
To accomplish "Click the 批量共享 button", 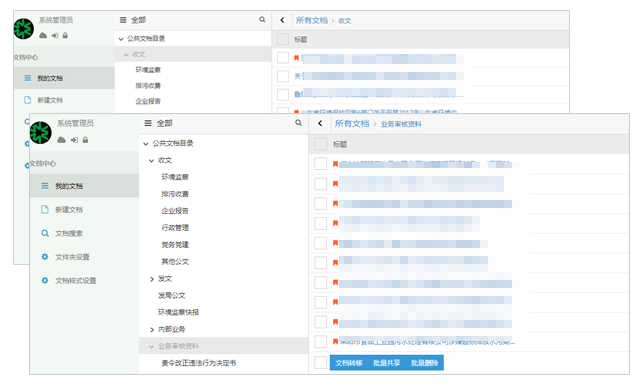I will click(x=387, y=363).
